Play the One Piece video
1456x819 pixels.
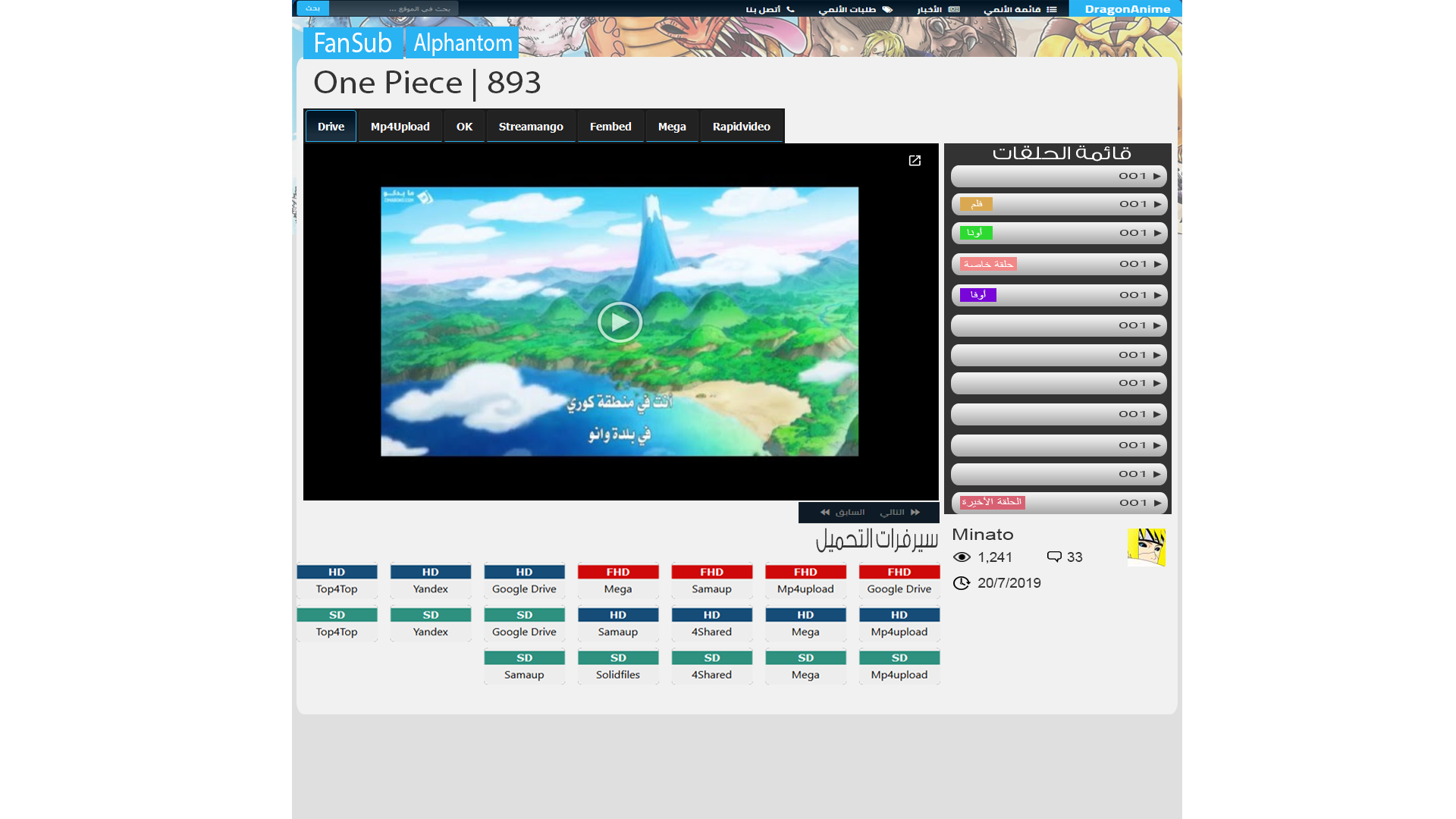pos(620,322)
